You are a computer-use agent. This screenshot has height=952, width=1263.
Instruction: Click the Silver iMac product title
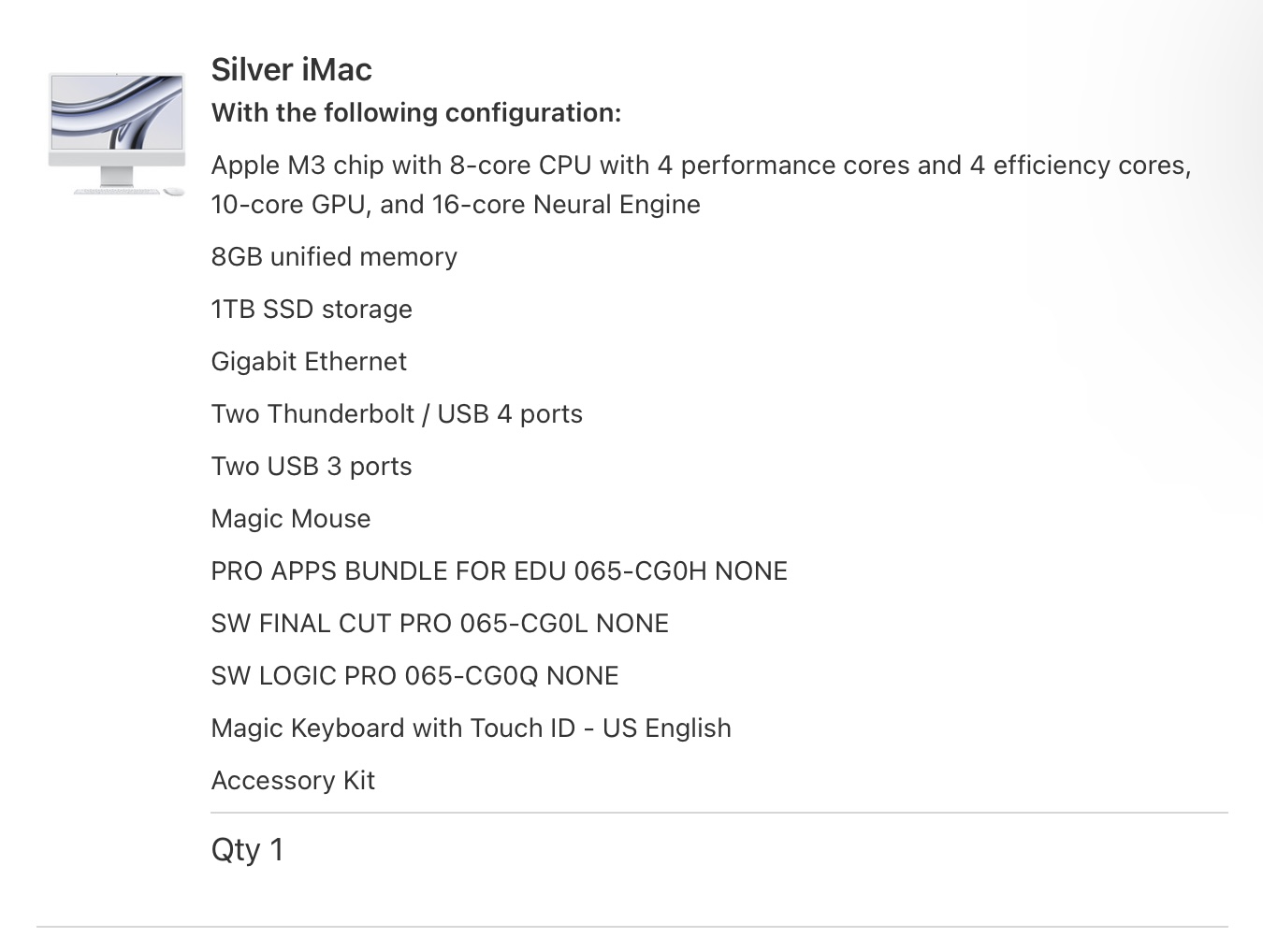(x=291, y=70)
